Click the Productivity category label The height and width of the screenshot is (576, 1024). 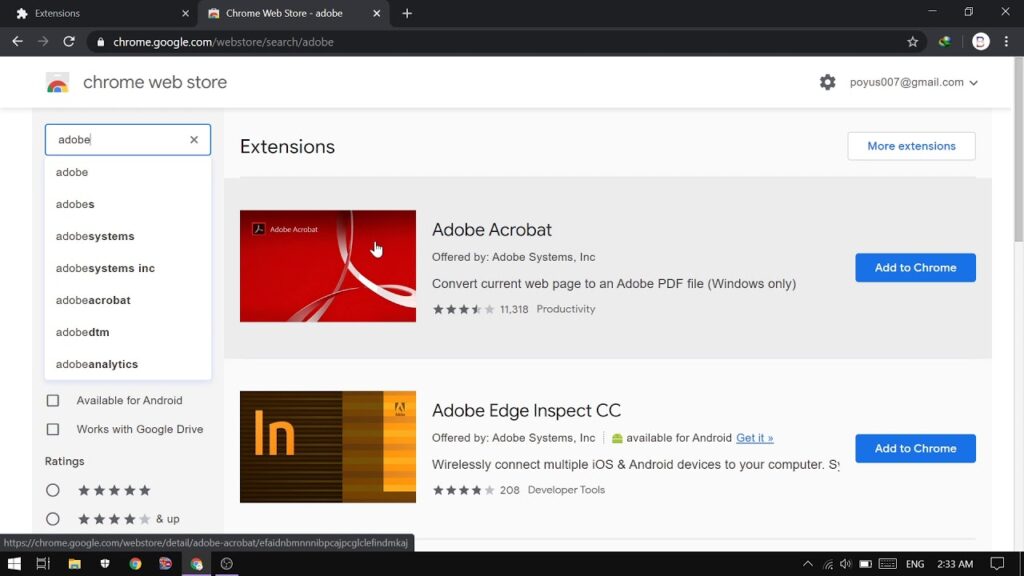[x=566, y=310]
